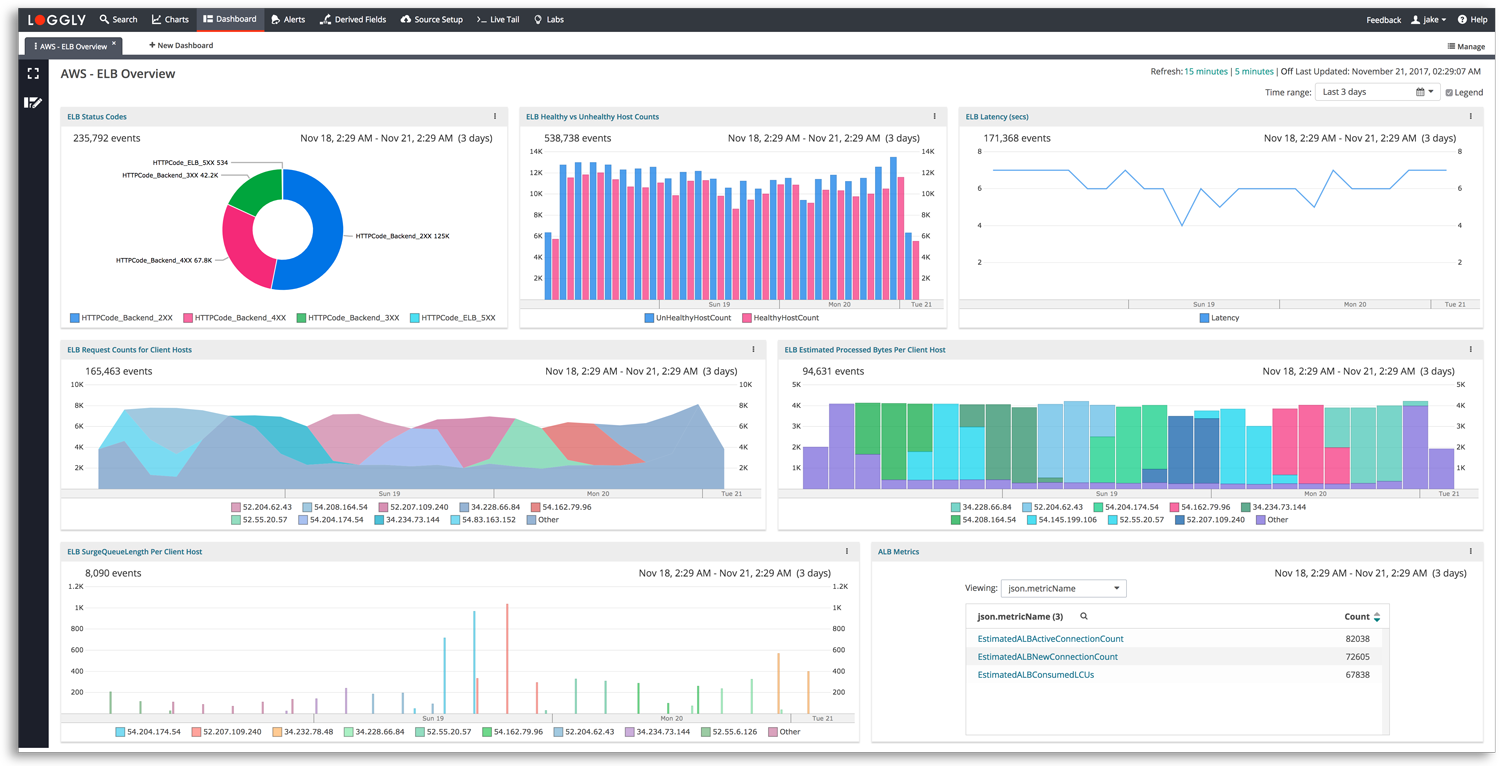Open ELB Latency widget kebab menu
This screenshot has width=1500, height=766.
tap(1470, 117)
